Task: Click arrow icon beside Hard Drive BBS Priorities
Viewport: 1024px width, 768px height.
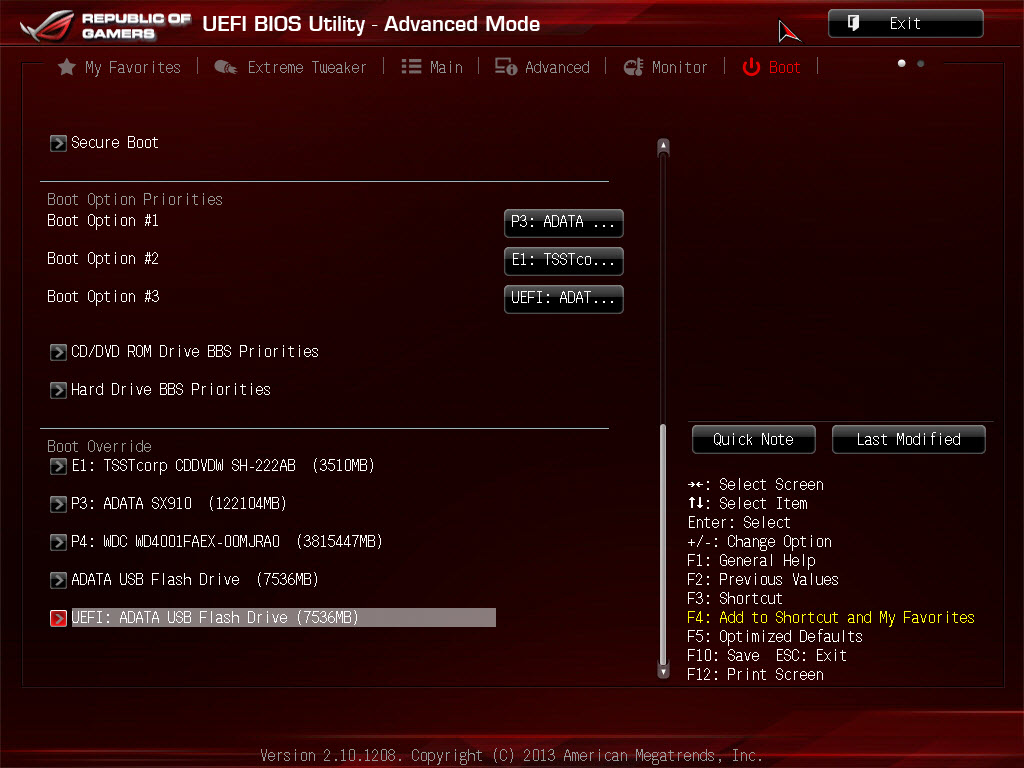Action: pyautogui.click(x=58, y=390)
